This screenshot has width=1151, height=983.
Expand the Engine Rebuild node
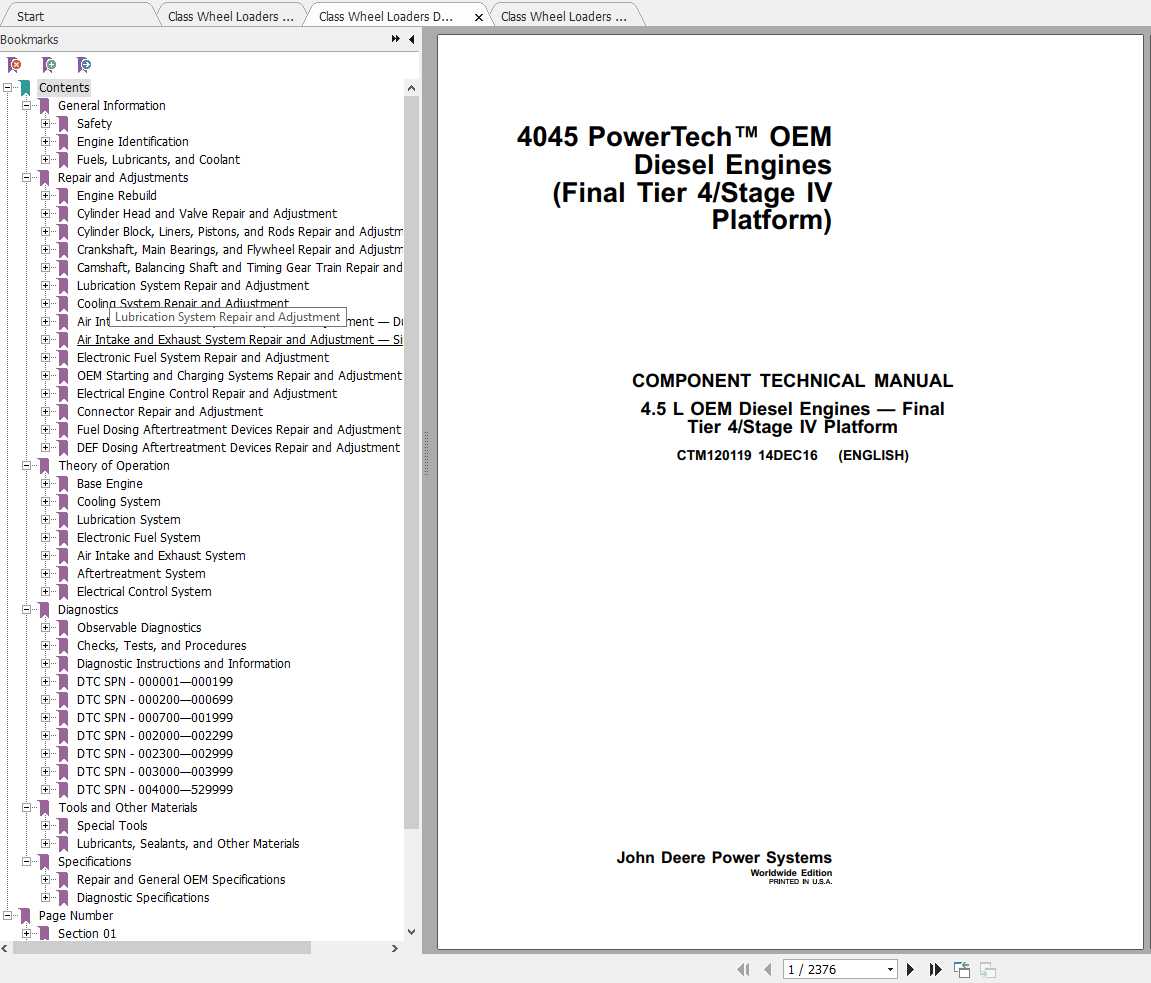tap(46, 195)
